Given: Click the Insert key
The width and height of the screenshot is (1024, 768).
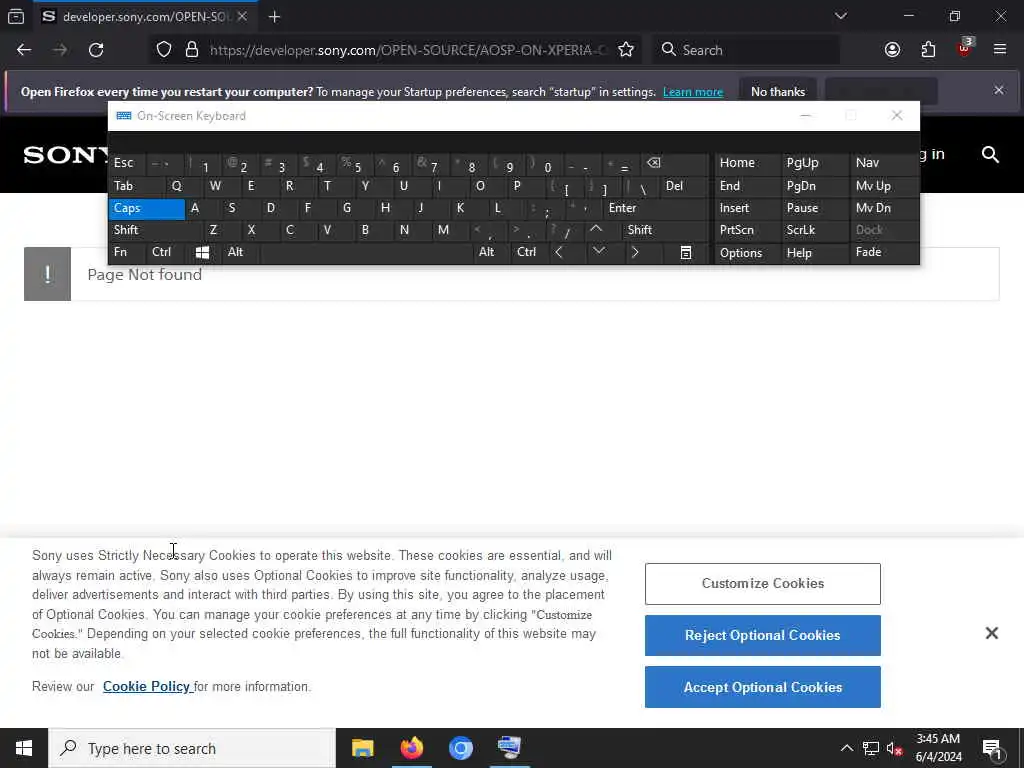Looking at the screenshot, I should [x=747, y=208].
